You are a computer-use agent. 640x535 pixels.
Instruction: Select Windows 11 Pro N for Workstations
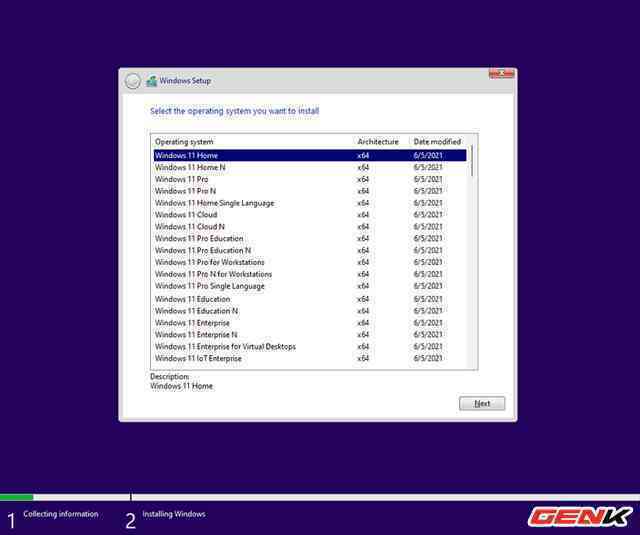coord(310,274)
